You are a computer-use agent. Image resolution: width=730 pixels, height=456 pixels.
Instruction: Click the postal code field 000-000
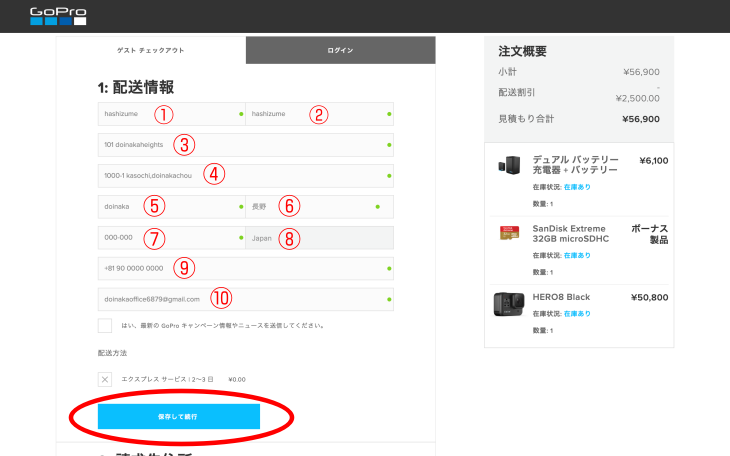(x=171, y=238)
